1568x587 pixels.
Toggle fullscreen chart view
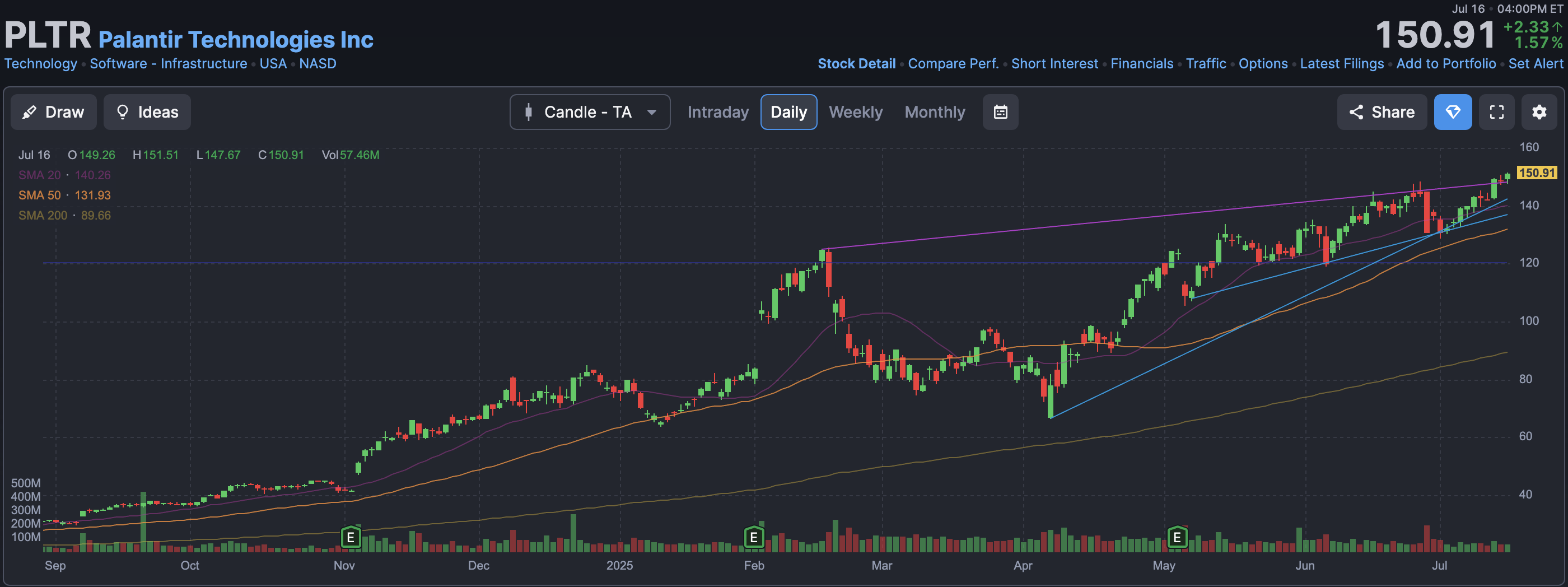pos(1496,112)
